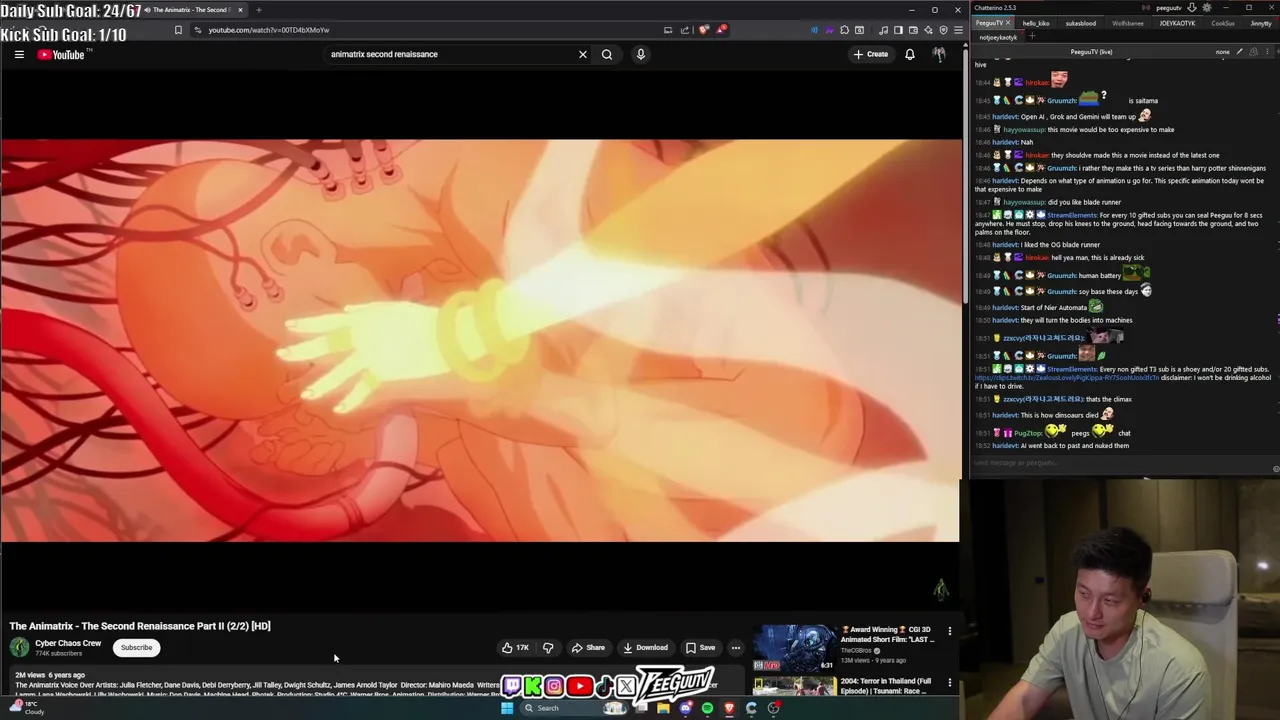Image resolution: width=1280 pixels, height=720 pixels.
Task: Open Brave media playlist music note icon
Action: tap(883, 30)
